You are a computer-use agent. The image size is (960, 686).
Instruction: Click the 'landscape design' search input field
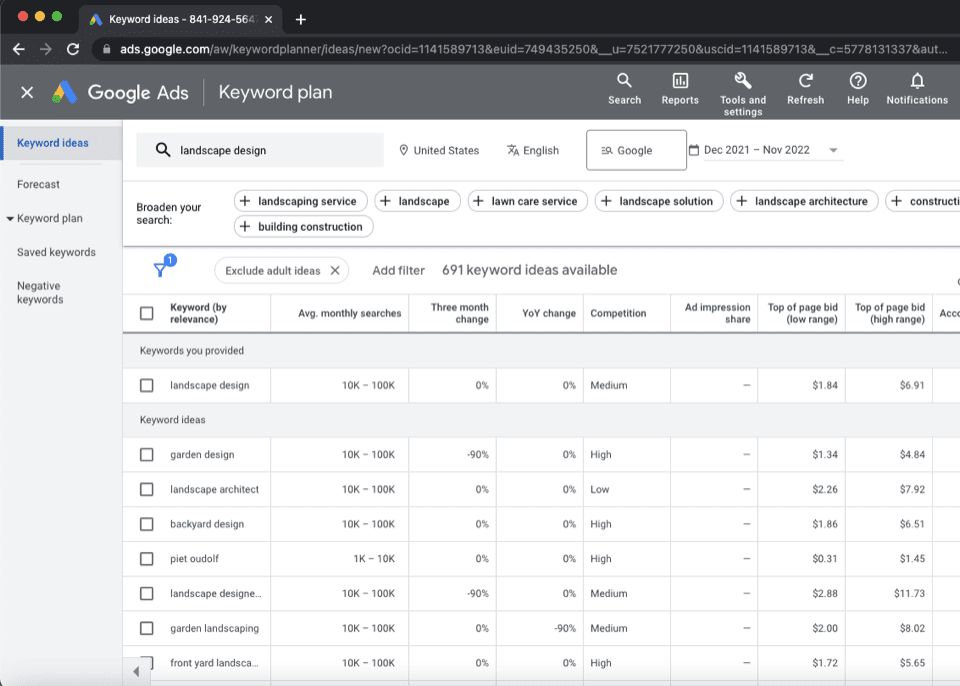point(260,149)
